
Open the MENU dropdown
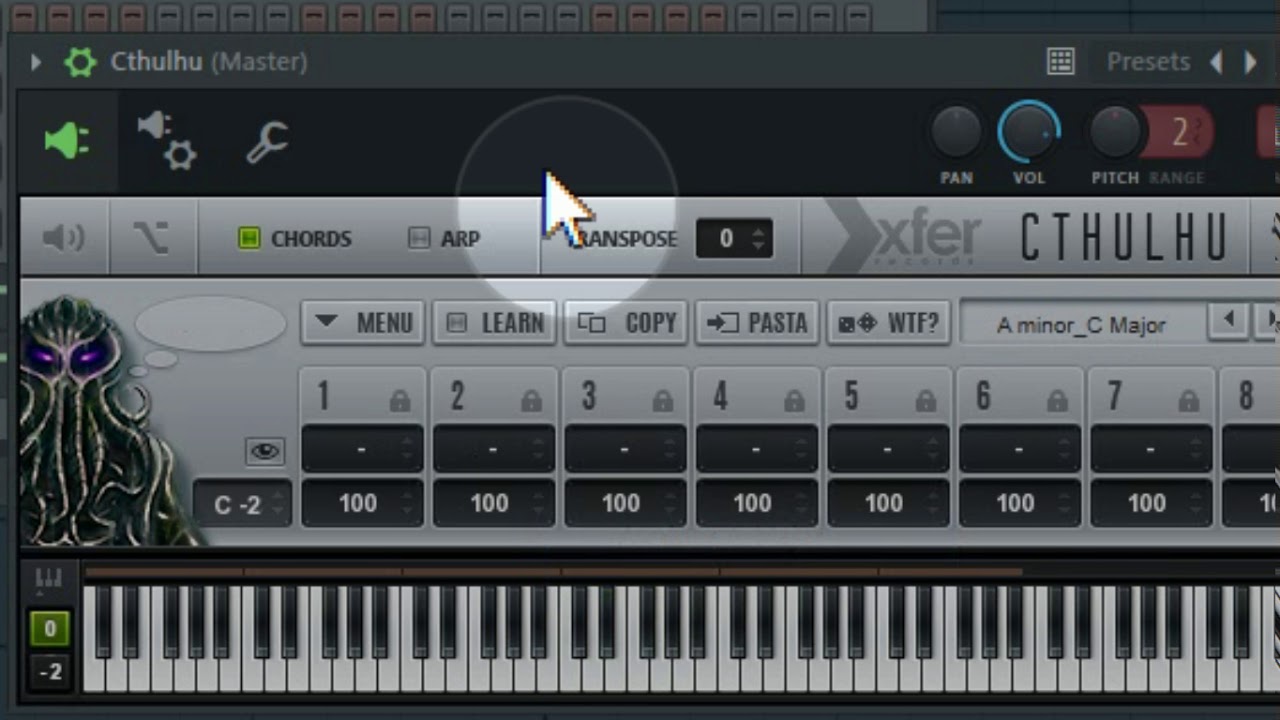tap(363, 323)
